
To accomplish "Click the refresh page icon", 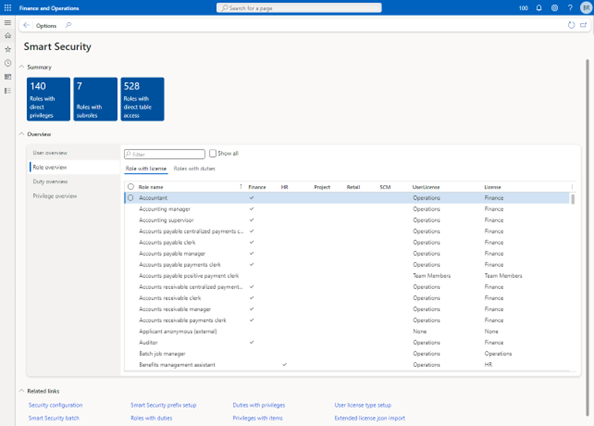I will pos(571,25).
